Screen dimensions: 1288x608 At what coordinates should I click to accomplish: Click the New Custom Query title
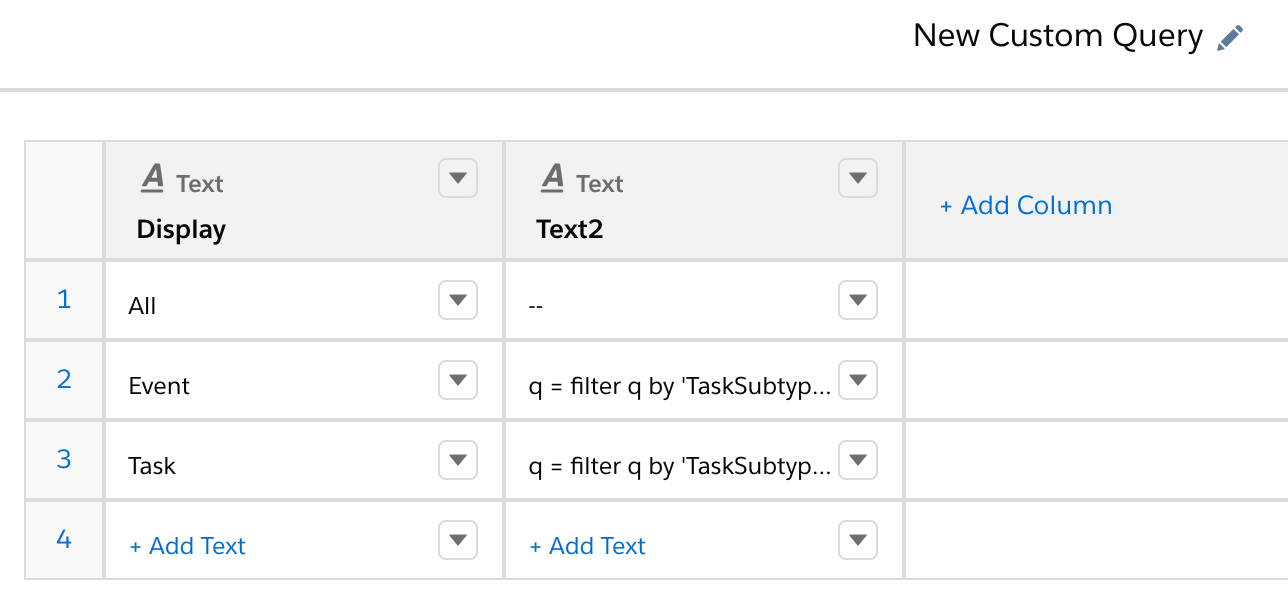(1057, 35)
